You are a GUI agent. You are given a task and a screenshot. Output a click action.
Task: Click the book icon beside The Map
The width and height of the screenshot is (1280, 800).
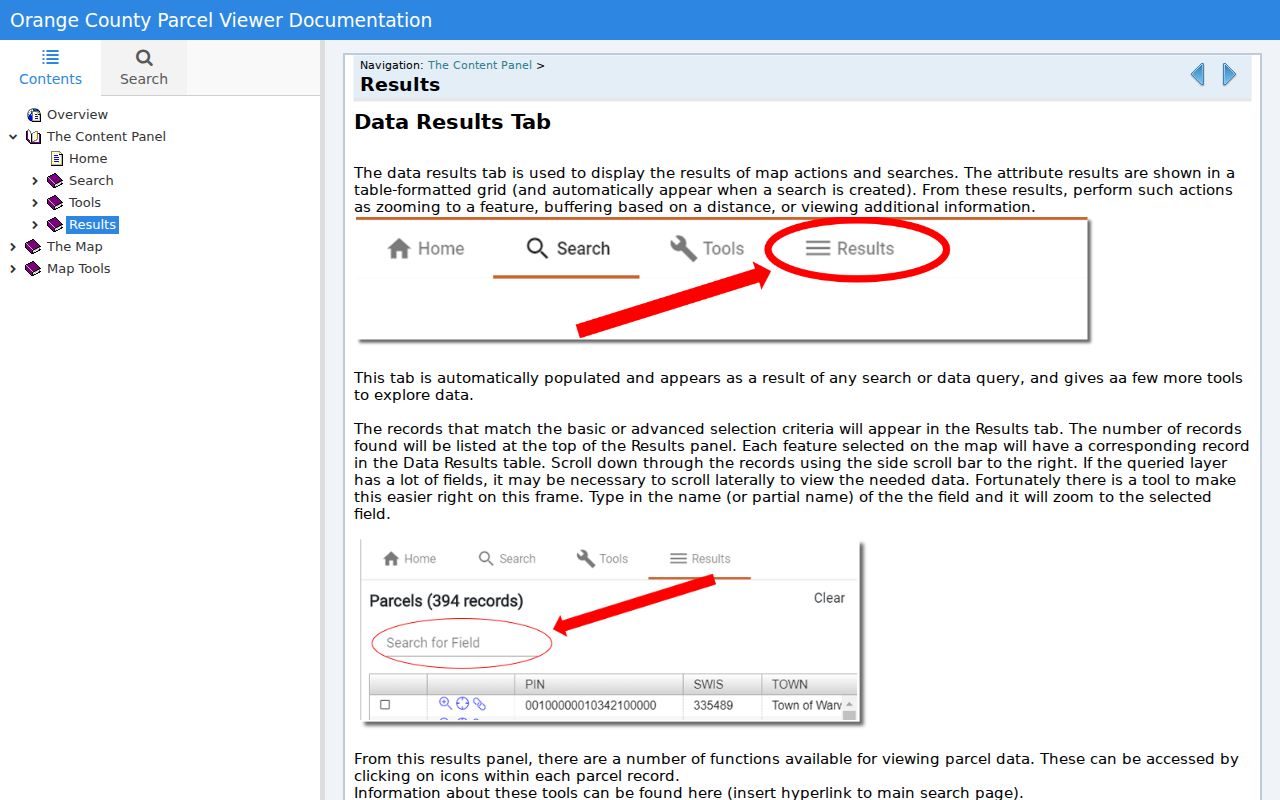(x=33, y=247)
